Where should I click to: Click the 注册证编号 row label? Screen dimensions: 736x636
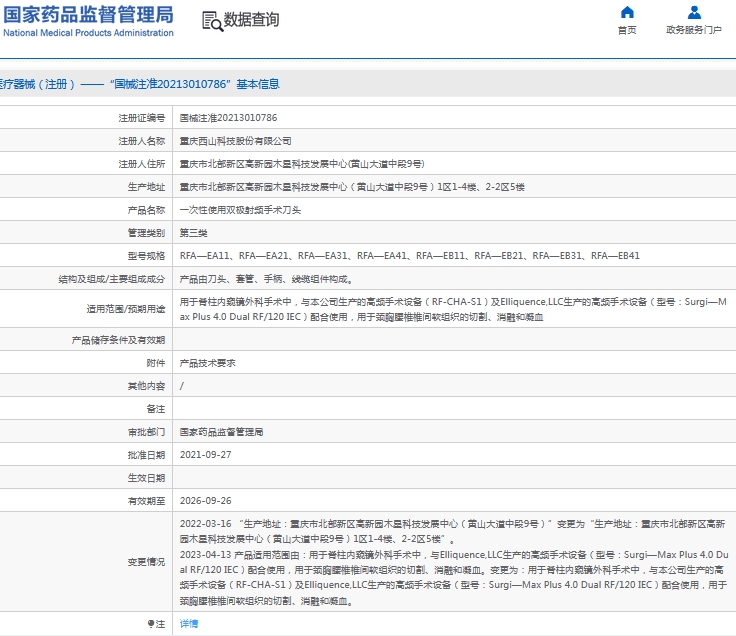tap(142, 118)
